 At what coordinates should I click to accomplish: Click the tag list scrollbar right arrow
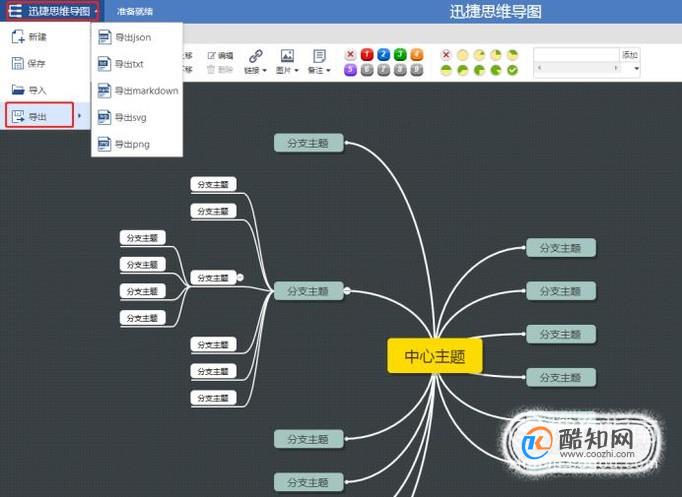pyautogui.click(x=615, y=68)
